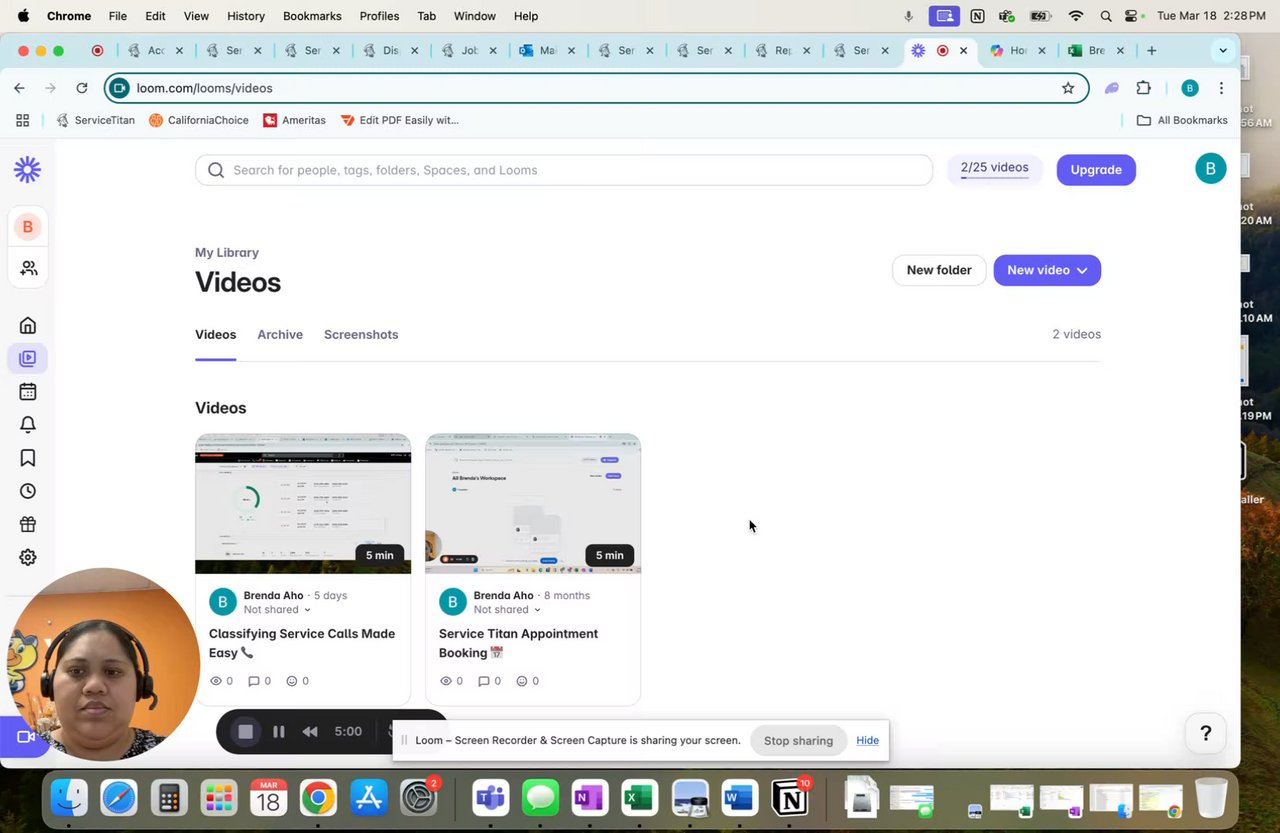The image size is (1280, 833).
Task: Click Stop sharing in the Loom banner
Action: click(798, 741)
